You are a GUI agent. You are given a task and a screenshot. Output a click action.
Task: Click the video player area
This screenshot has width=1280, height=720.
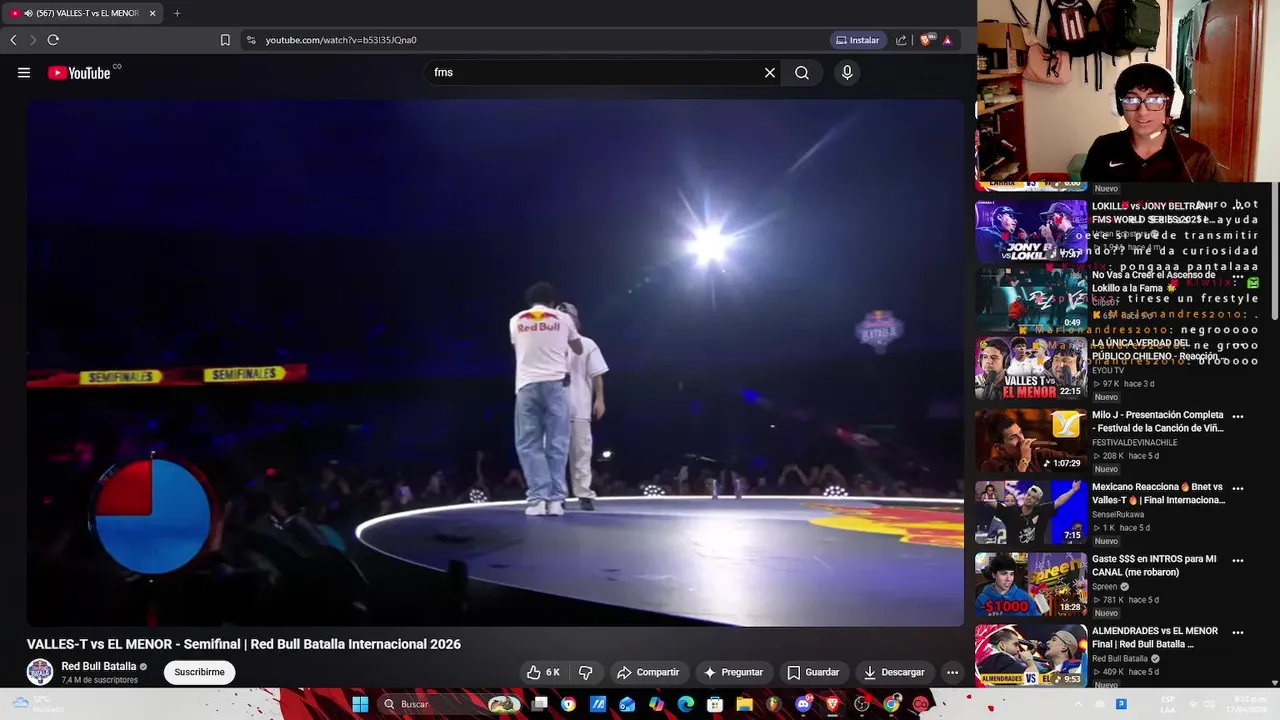[495, 362]
